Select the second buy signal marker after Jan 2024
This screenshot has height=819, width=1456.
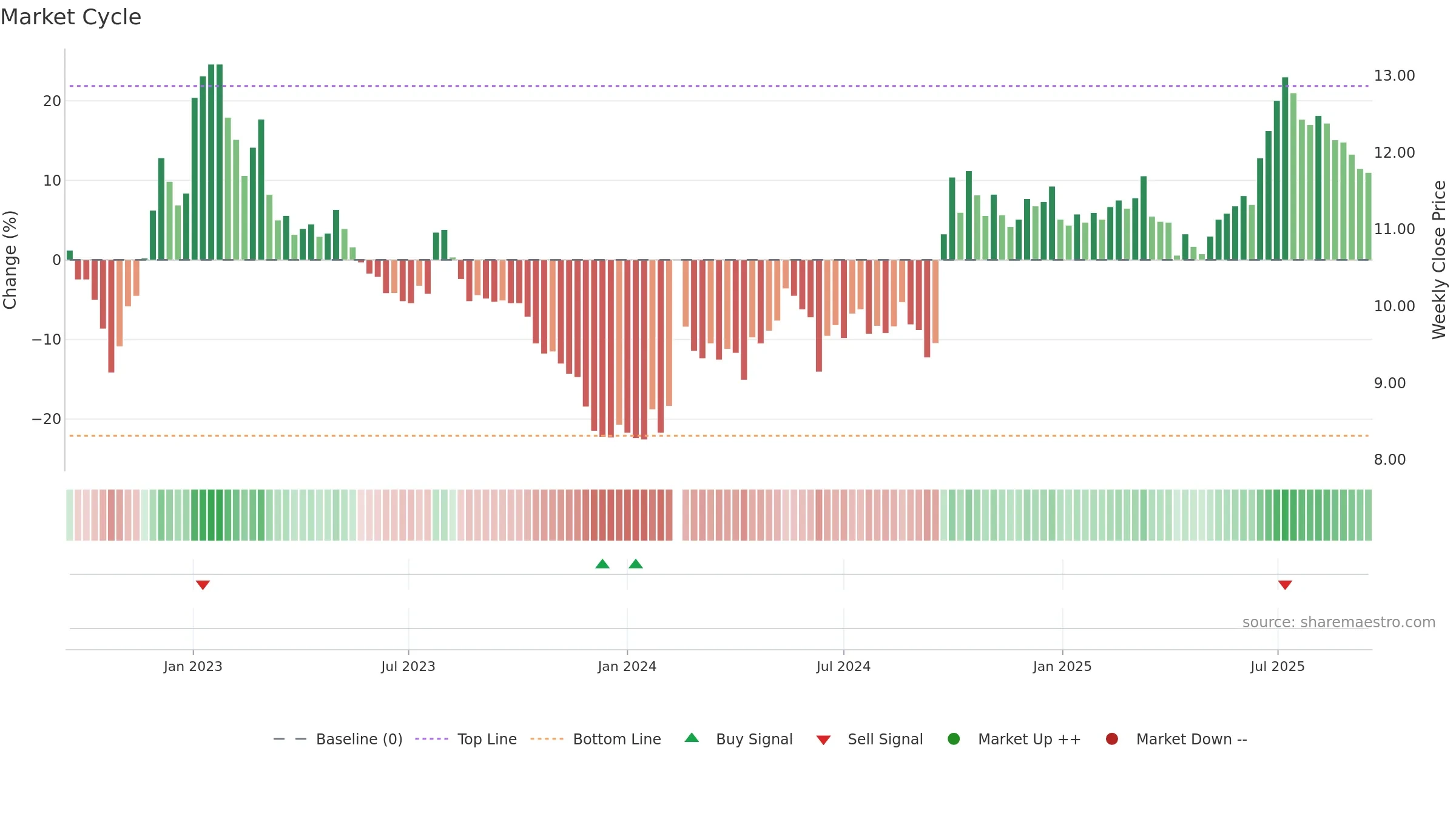636,564
